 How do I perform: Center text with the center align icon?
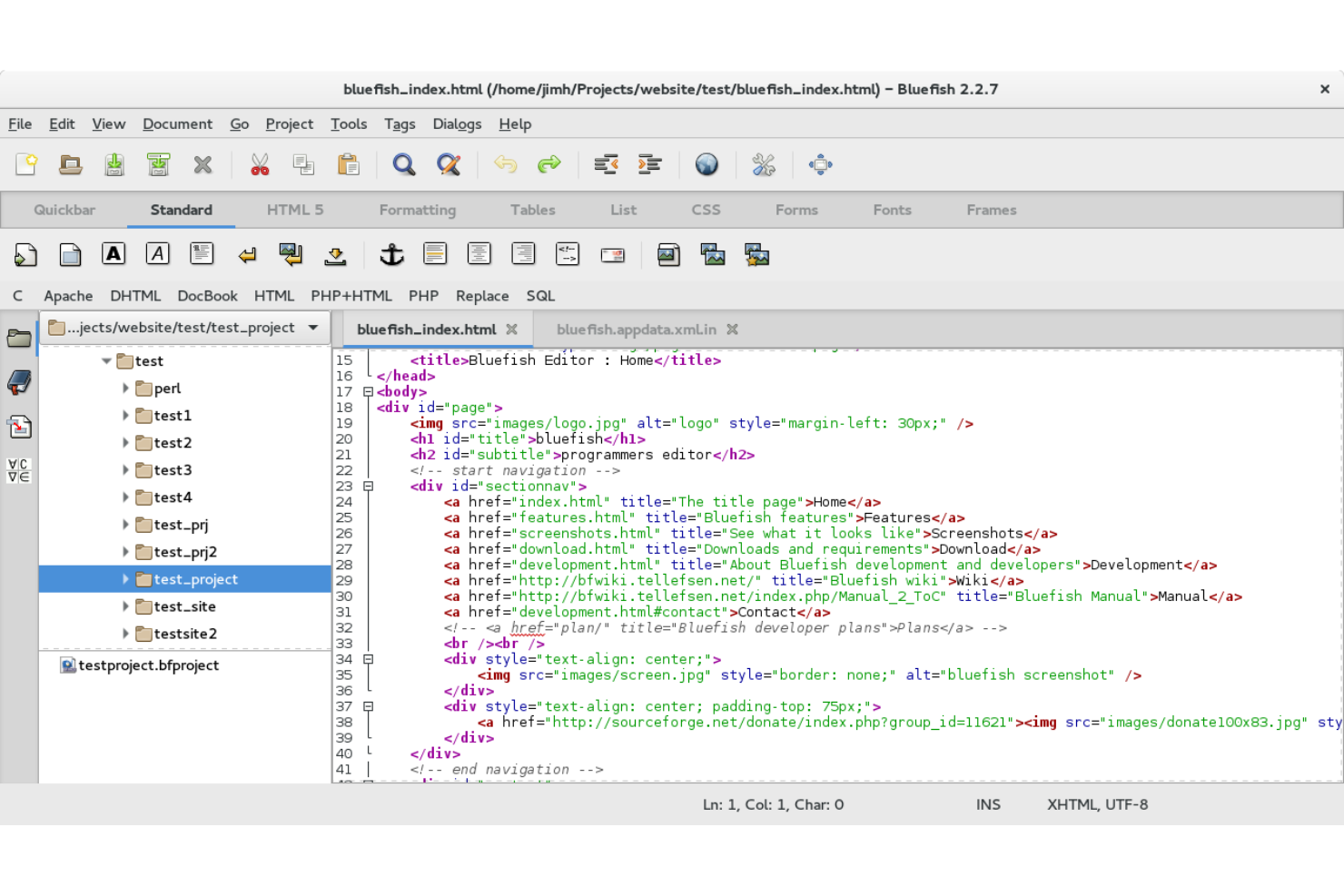point(479,254)
